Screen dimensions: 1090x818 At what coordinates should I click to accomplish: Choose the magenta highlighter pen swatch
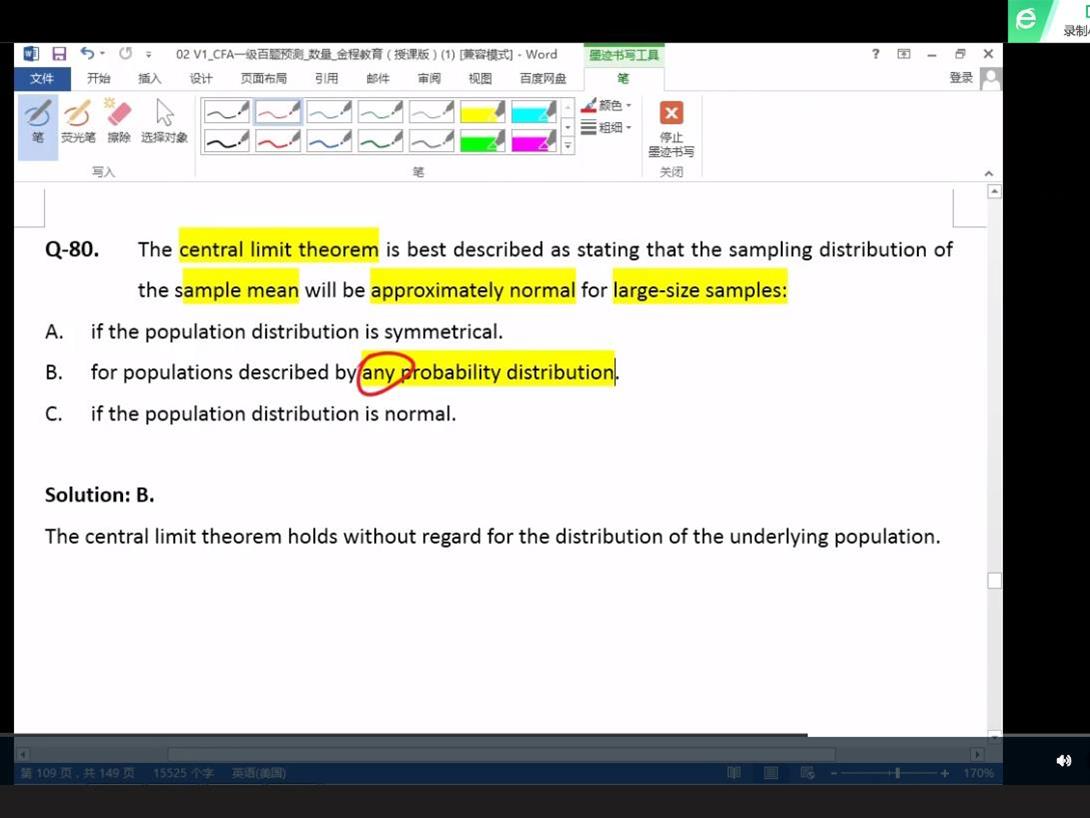pos(534,141)
